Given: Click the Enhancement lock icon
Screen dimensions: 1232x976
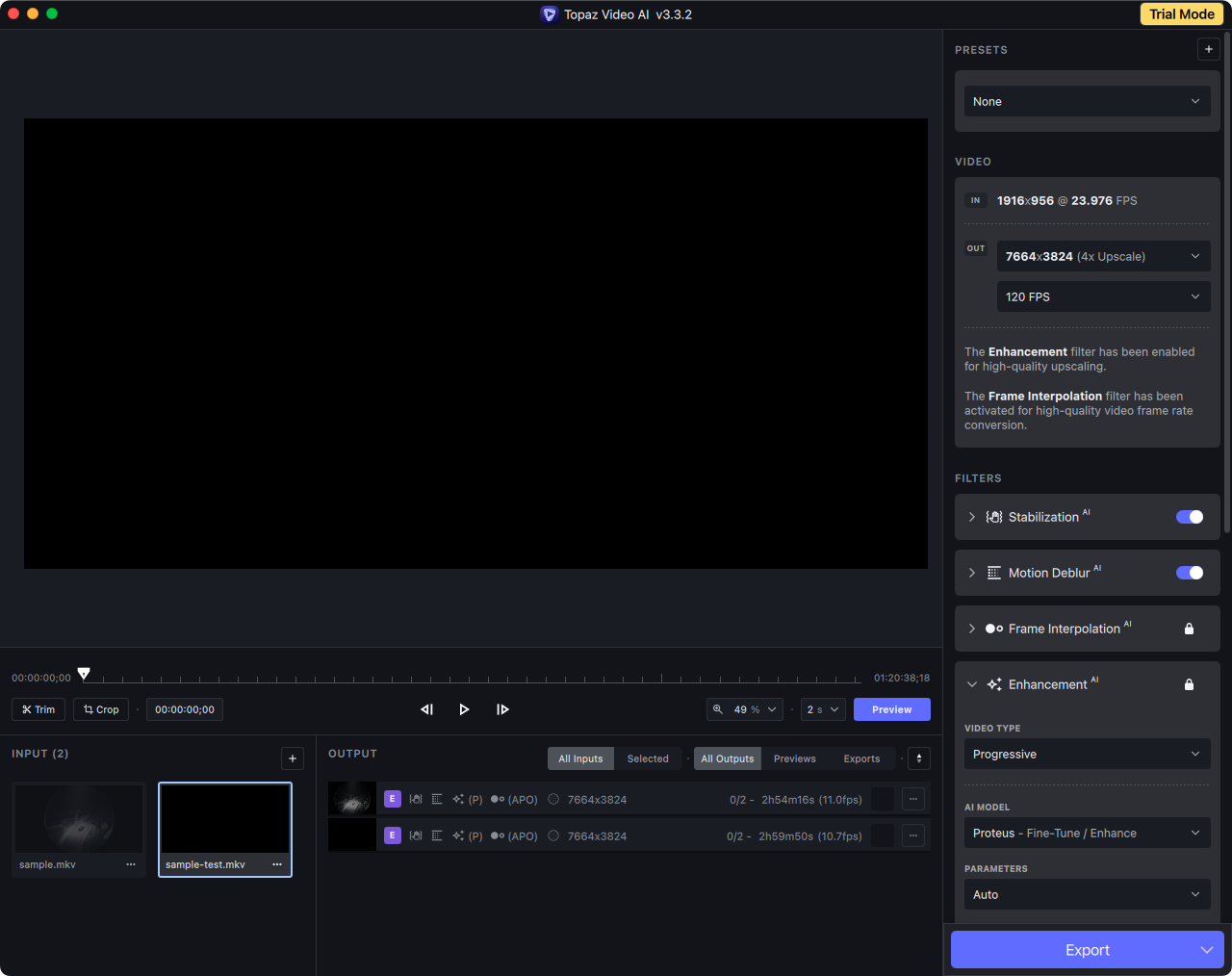Looking at the screenshot, I should [1189, 684].
